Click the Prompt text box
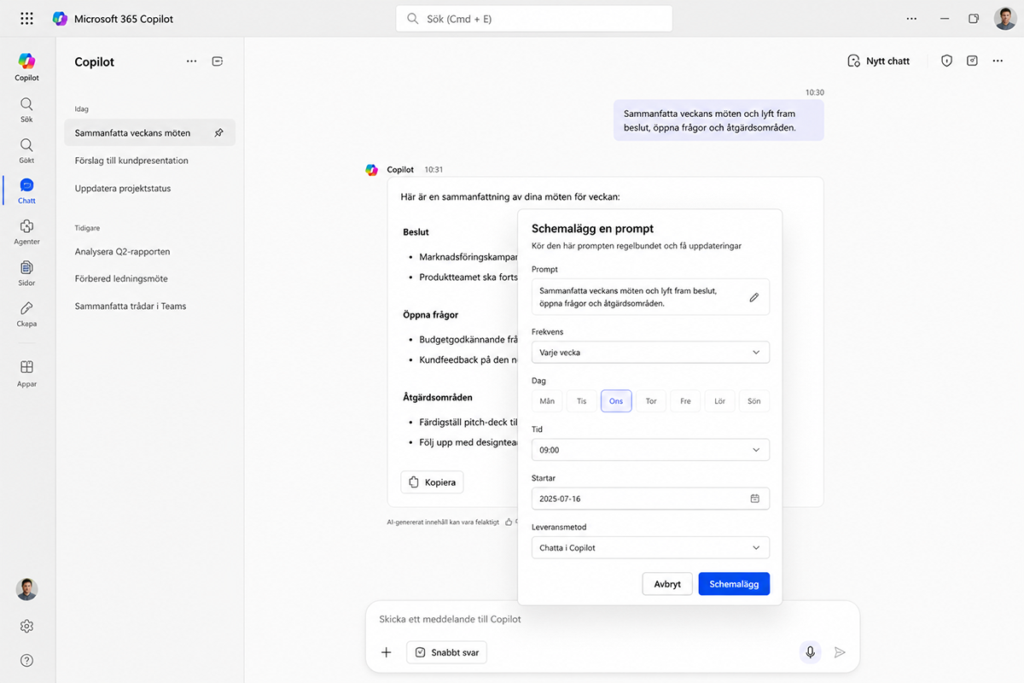Screen dimensions: 1024x683 tap(650, 296)
